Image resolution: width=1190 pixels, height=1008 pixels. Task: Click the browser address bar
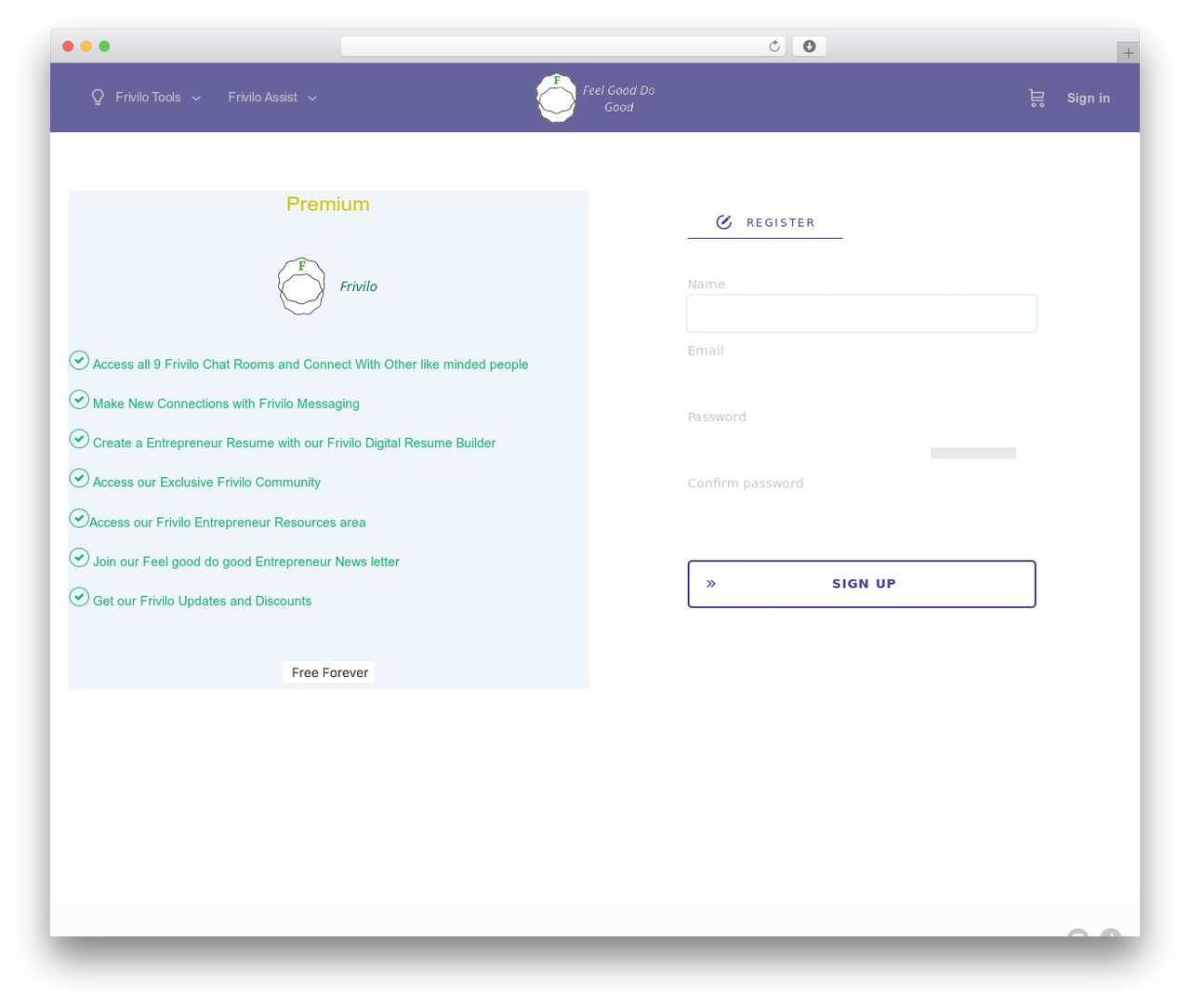(x=562, y=46)
